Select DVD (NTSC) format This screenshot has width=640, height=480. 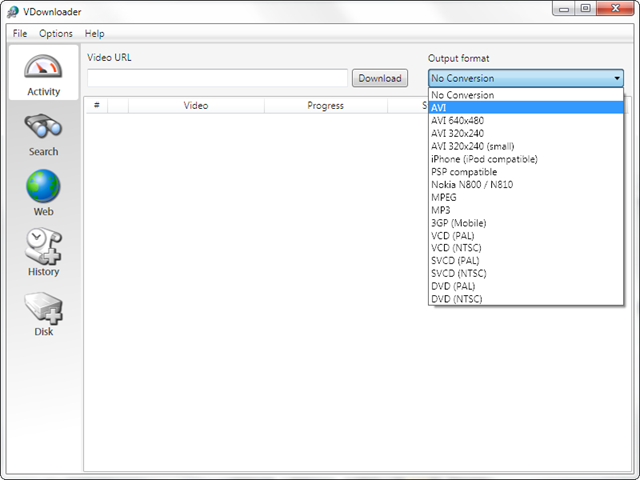tap(526, 299)
